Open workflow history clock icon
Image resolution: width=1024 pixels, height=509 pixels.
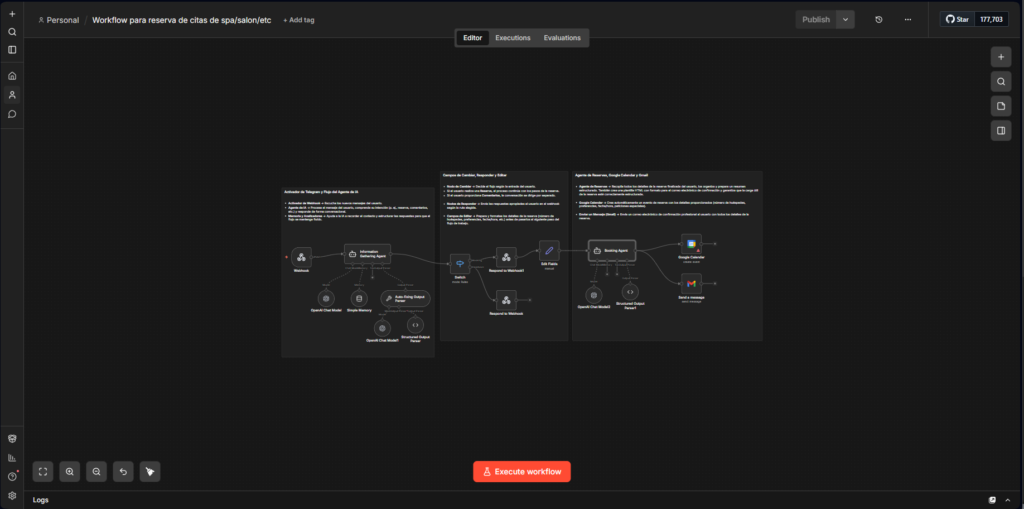tap(878, 19)
